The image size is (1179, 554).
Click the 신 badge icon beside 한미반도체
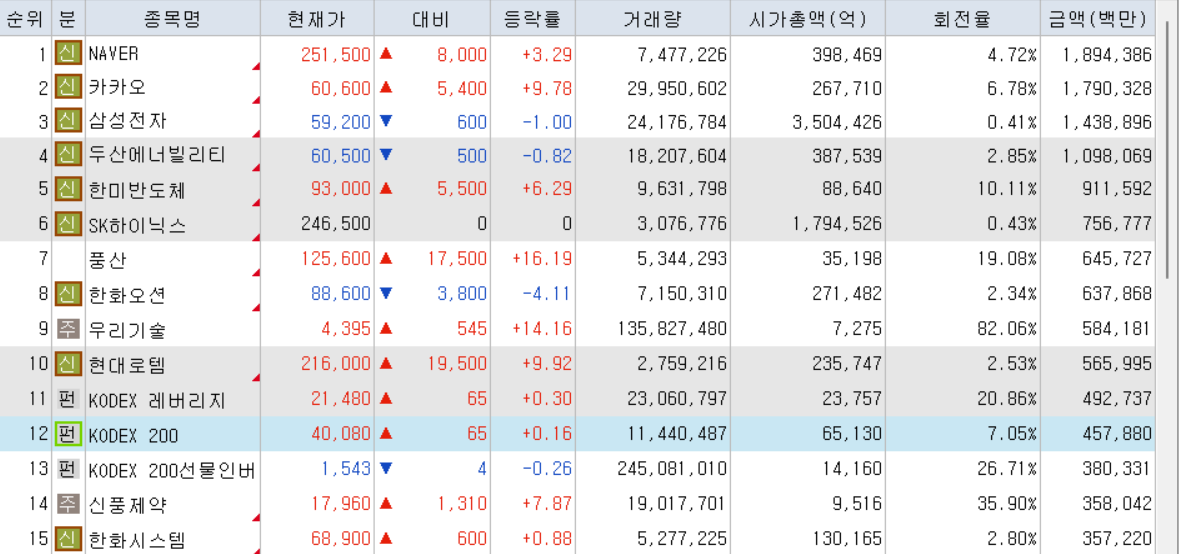coord(68,189)
